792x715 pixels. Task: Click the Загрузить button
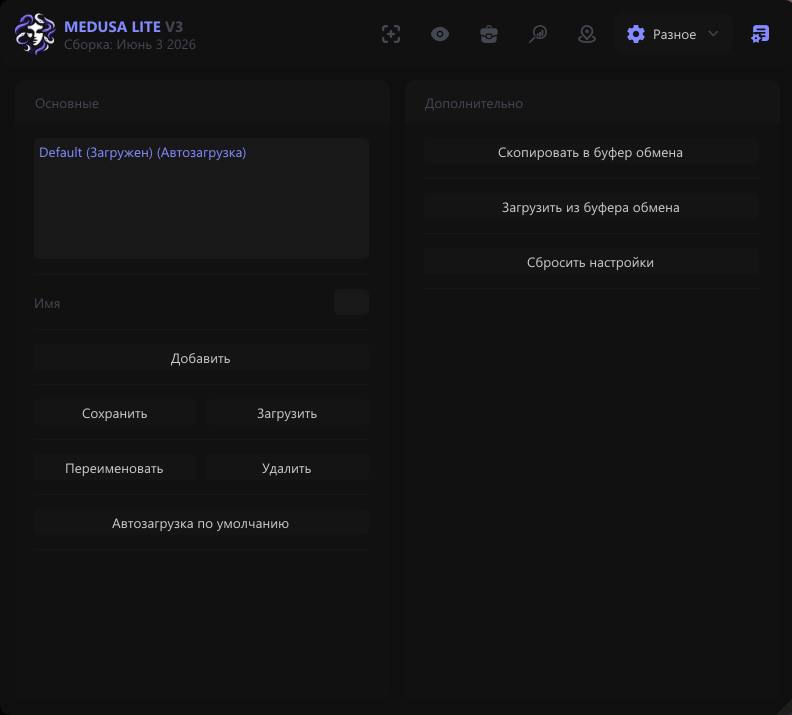287,414
